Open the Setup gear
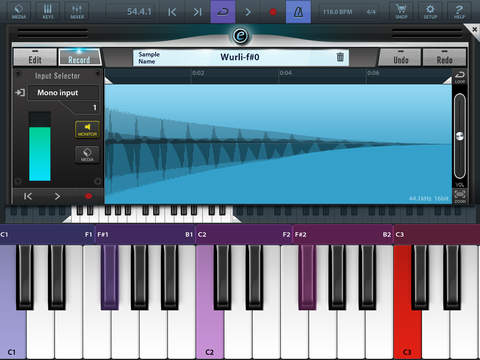The width and height of the screenshot is (480, 360). tap(430, 11)
